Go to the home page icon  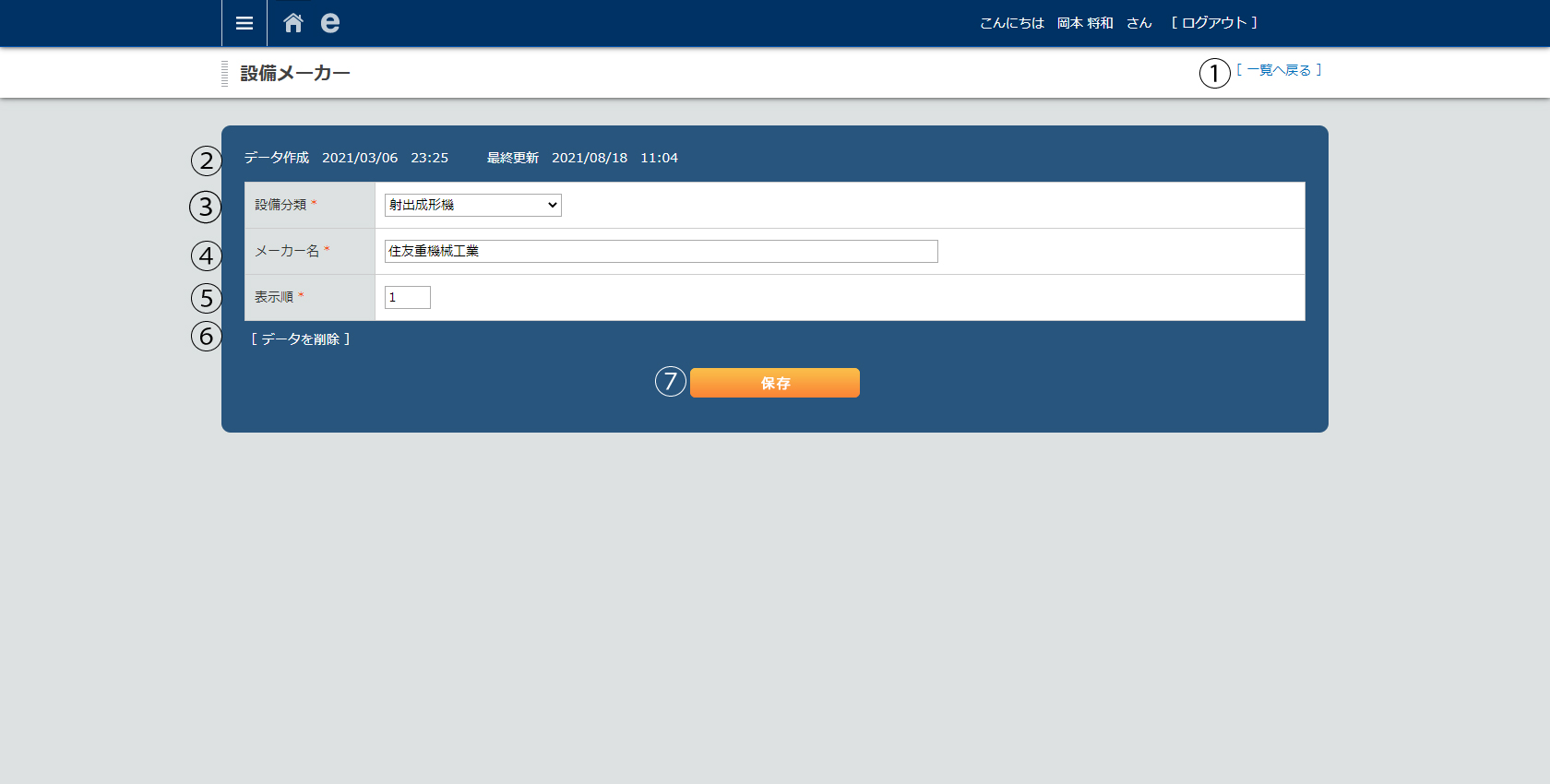coord(293,23)
